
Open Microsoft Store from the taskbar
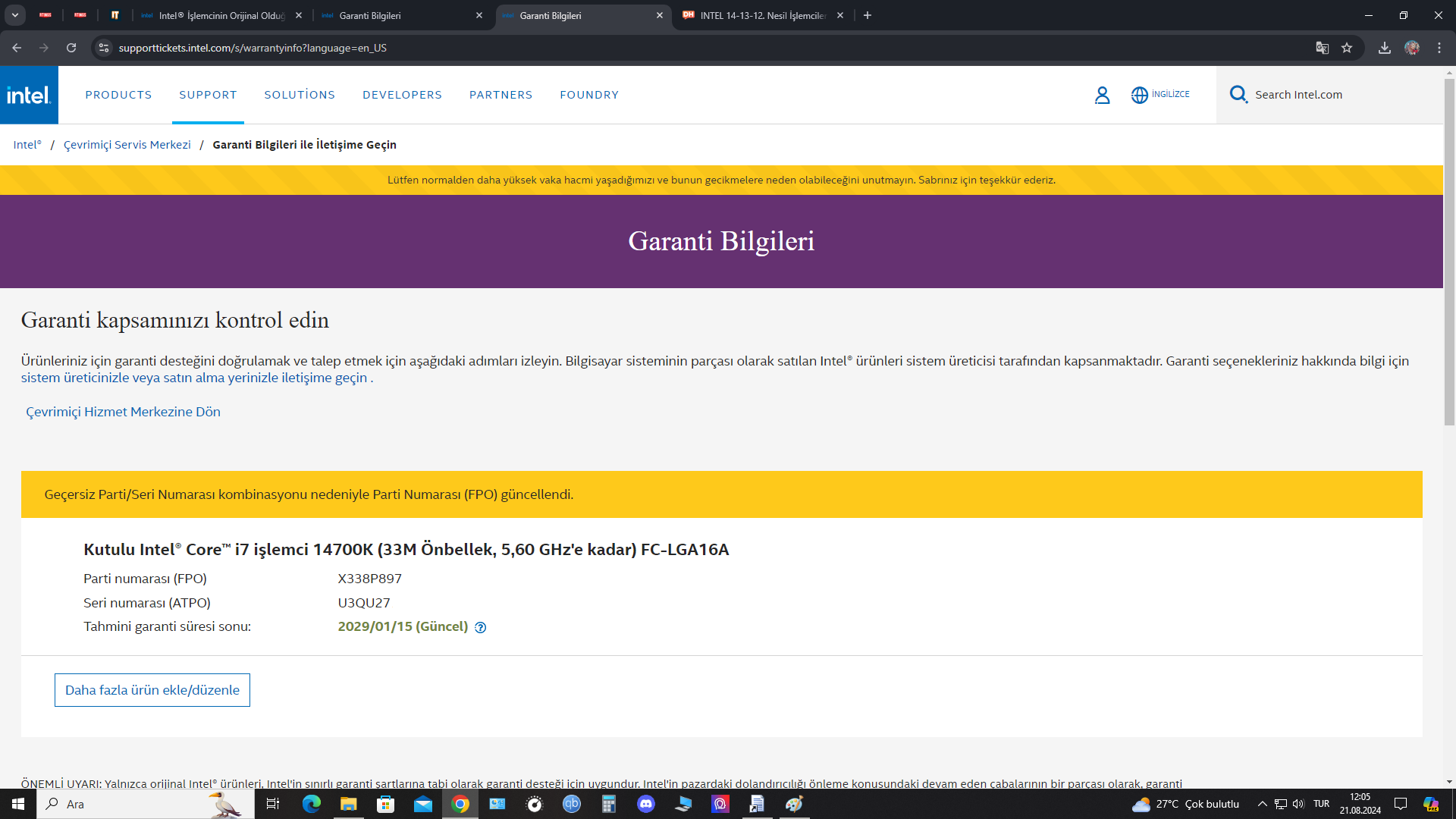click(385, 804)
